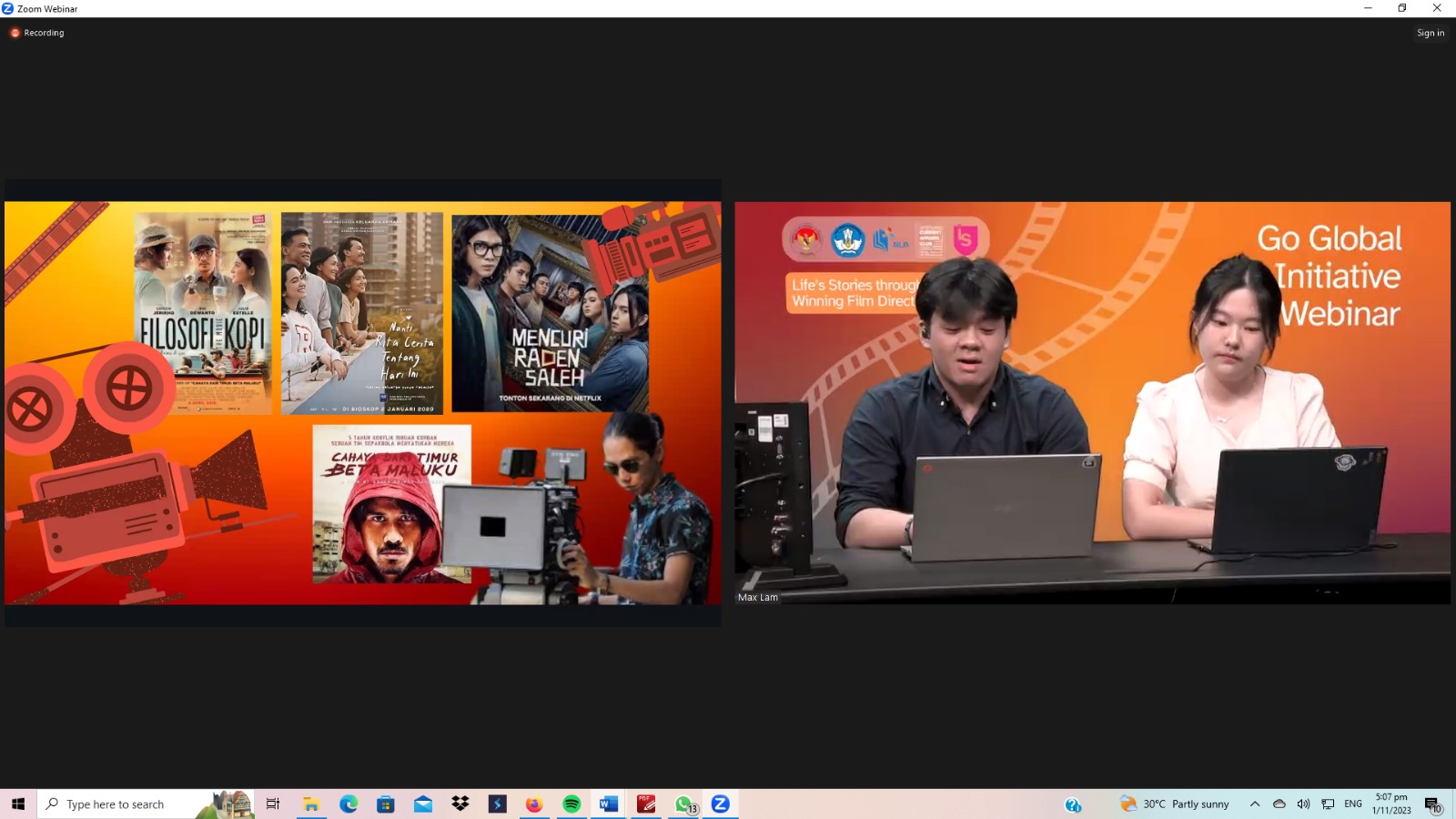Click the Type here to search box
This screenshot has height=819, width=1456.
[127, 804]
